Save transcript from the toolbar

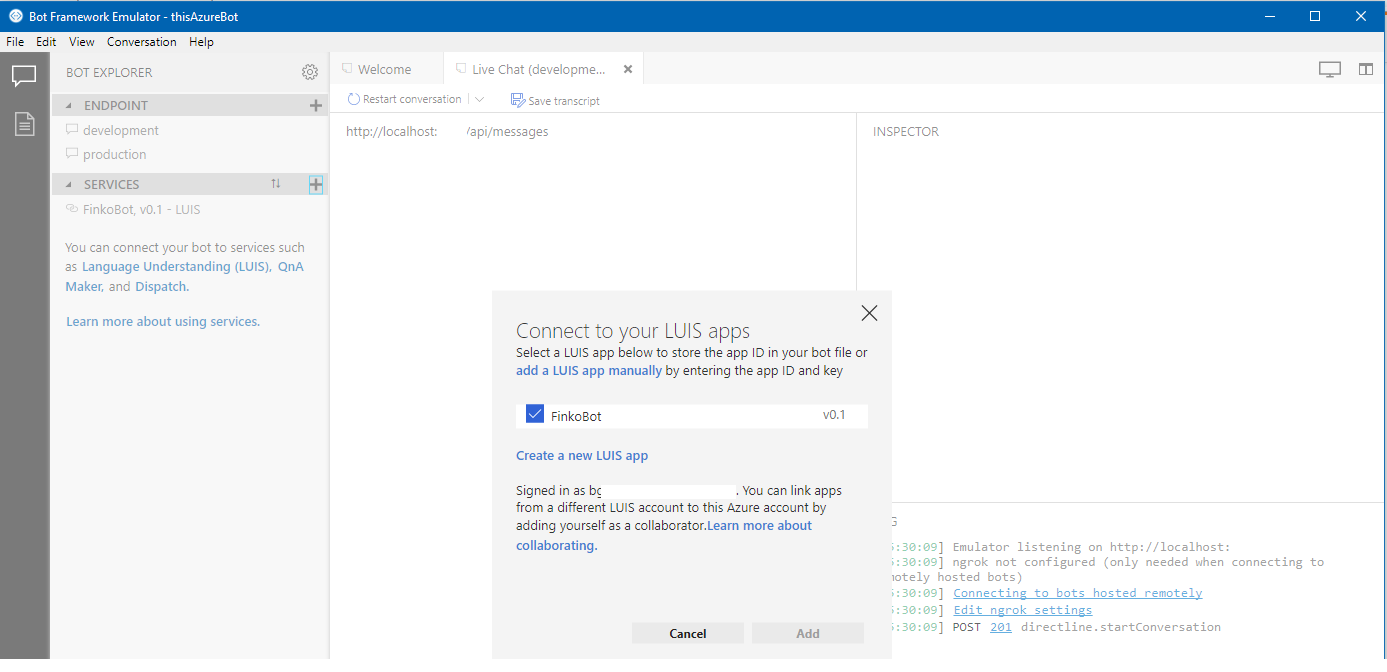coord(555,100)
